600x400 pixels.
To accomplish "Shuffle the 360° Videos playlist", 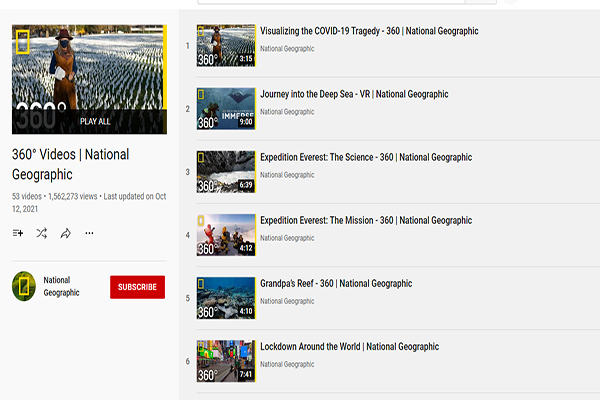I will 42,233.
